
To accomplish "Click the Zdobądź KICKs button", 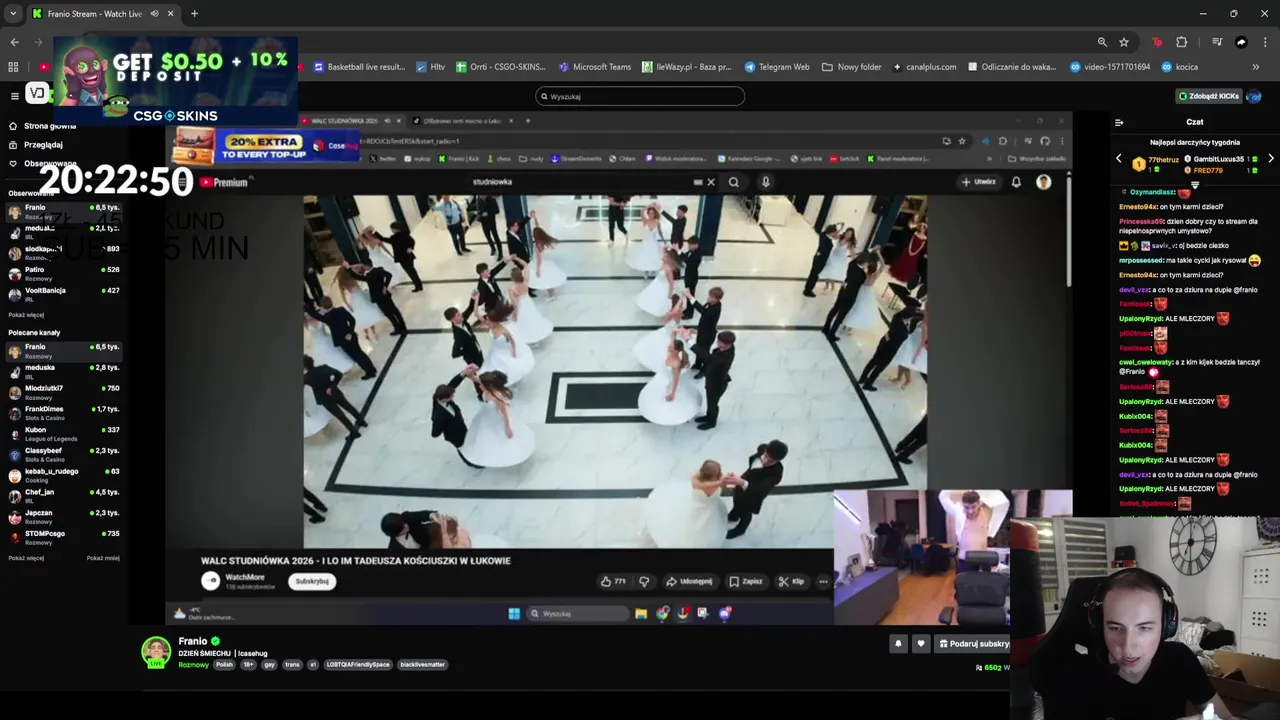I will point(1209,96).
